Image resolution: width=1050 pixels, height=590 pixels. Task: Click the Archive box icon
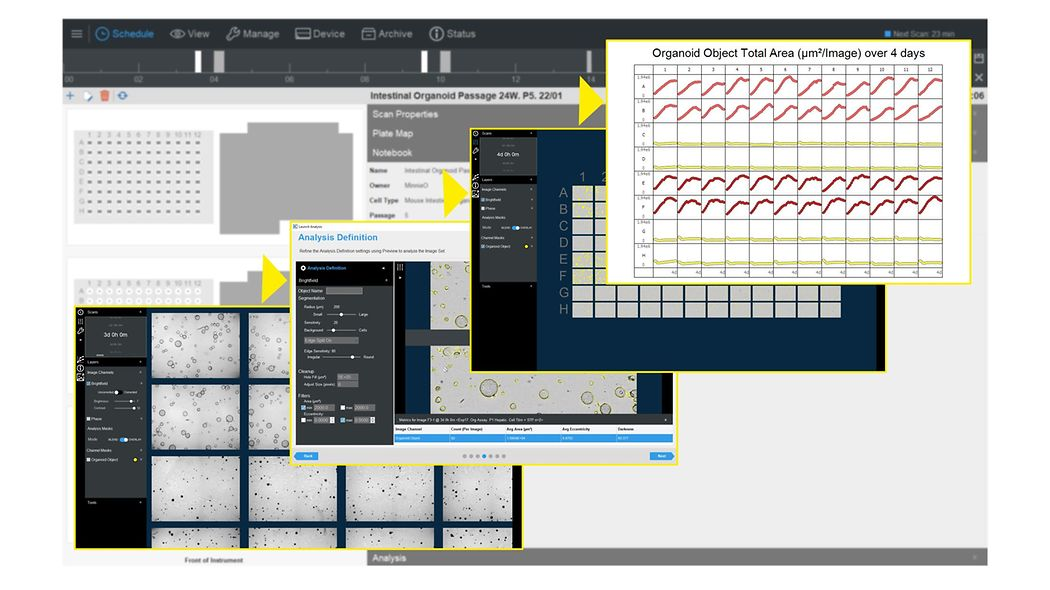point(367,34)
